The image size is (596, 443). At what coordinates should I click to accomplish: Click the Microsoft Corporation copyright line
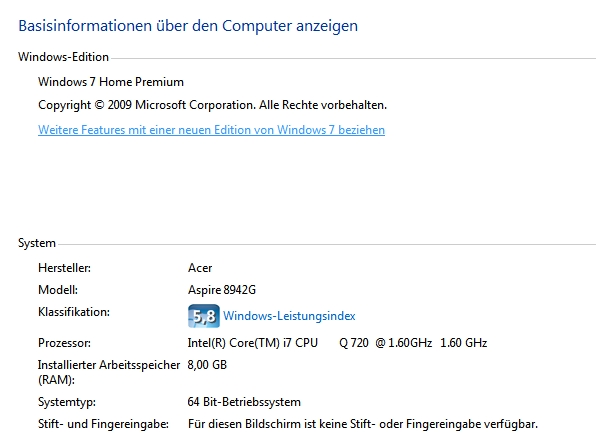point(212,105)
